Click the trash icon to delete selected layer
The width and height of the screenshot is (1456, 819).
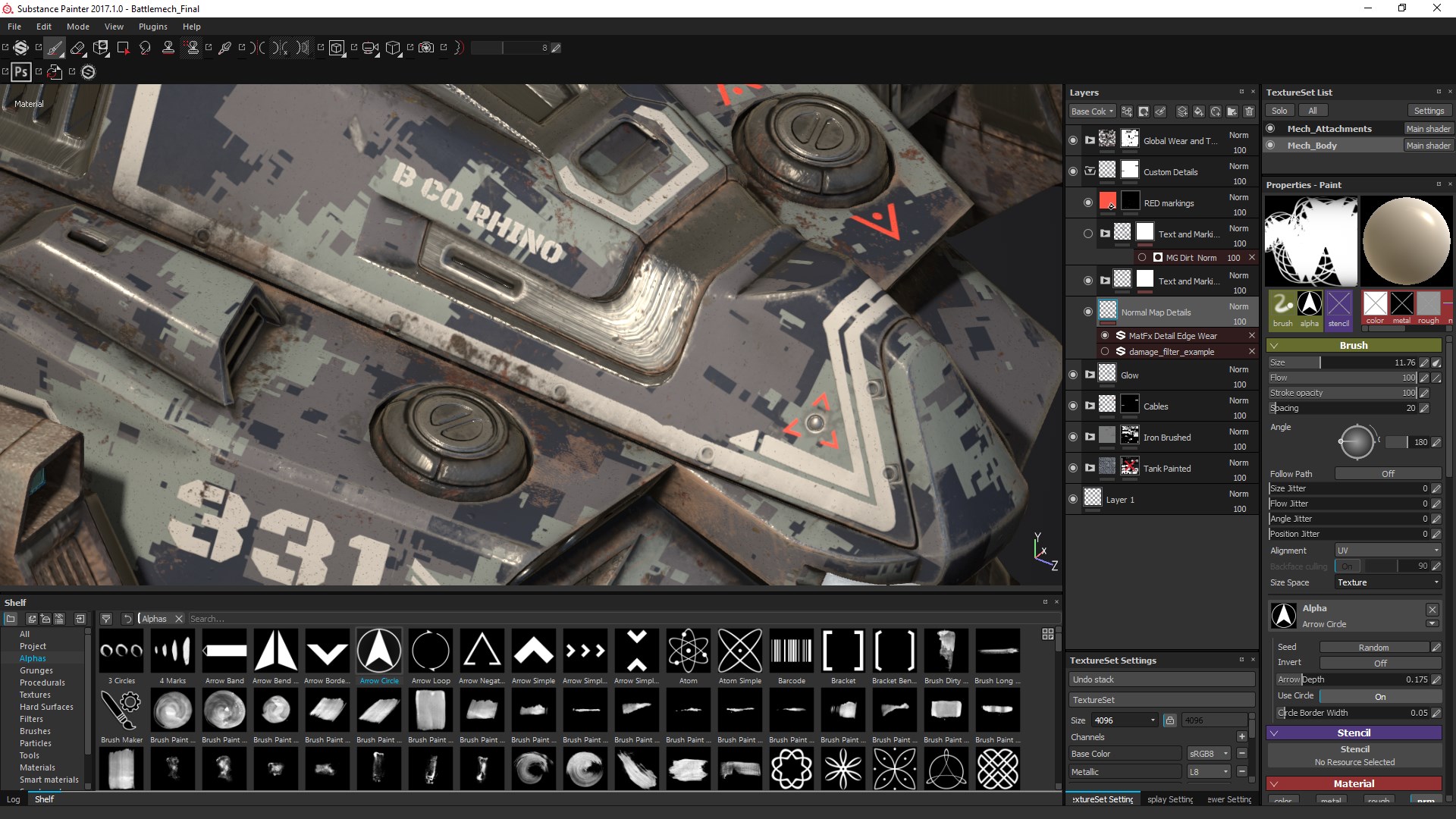tap(1249, 111)
